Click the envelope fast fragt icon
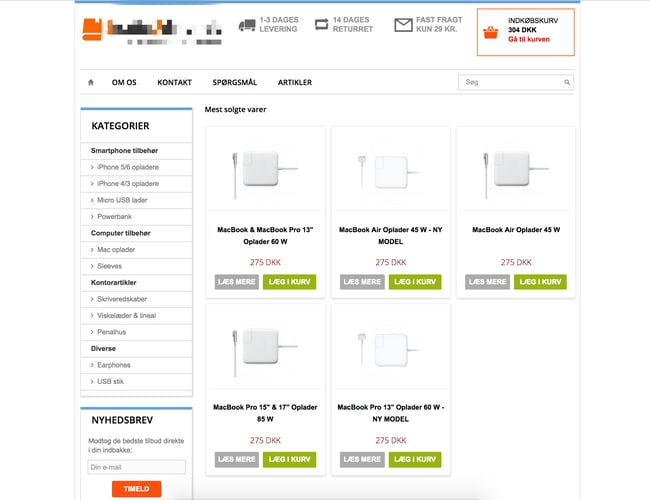 (403, 25)
